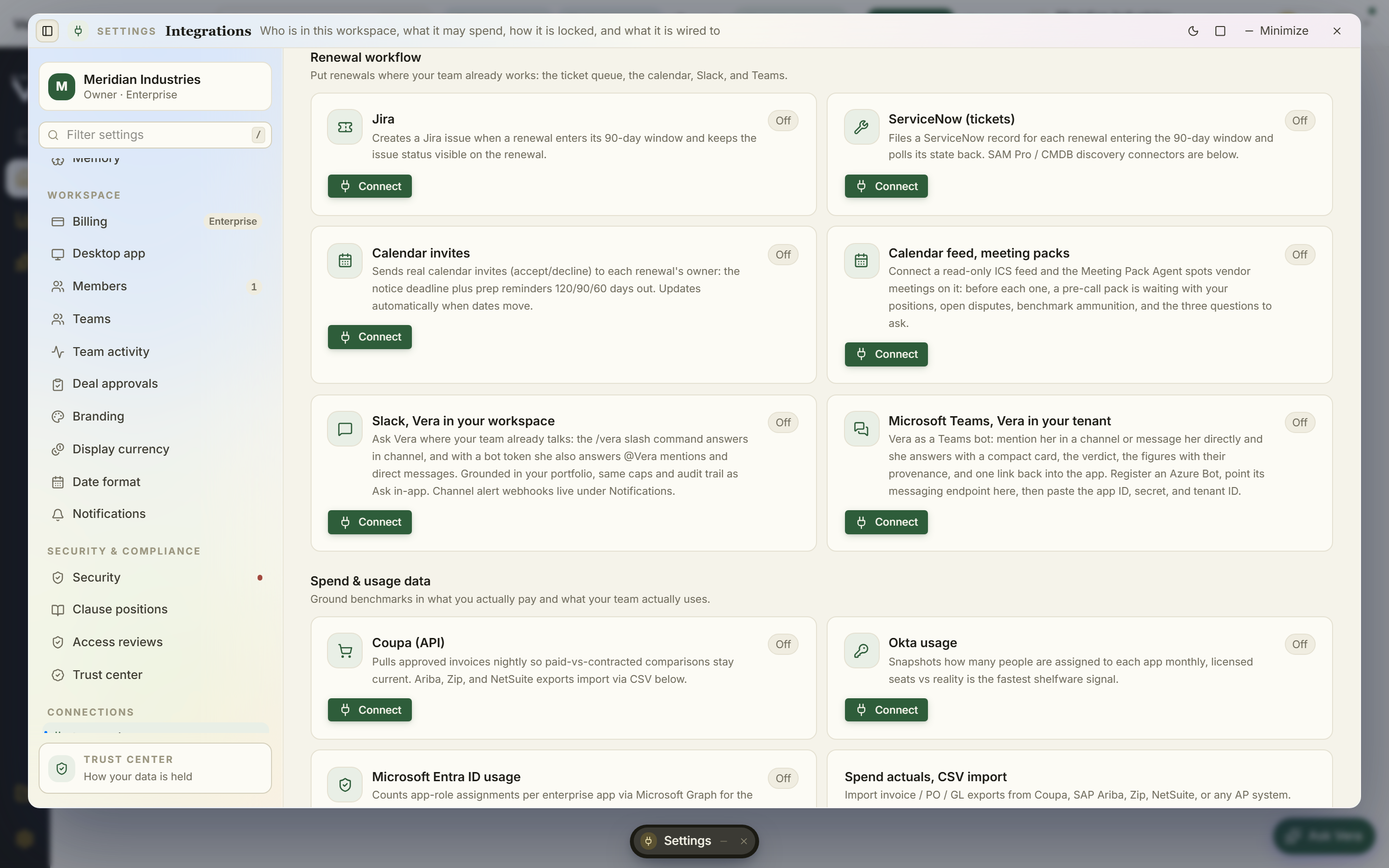Connect the Jira integration

click(369, 186)
